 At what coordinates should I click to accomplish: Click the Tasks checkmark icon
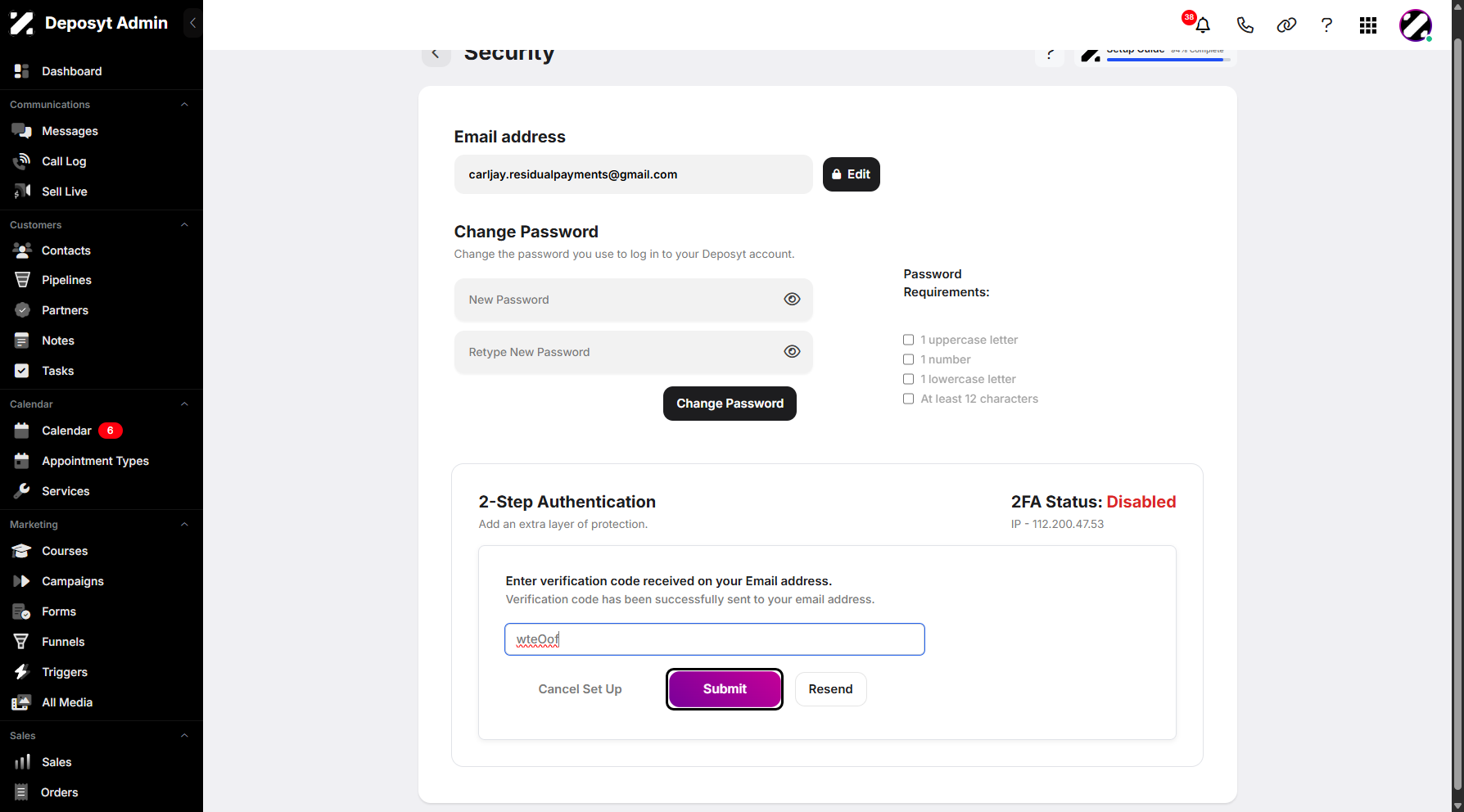click(22, 371)
